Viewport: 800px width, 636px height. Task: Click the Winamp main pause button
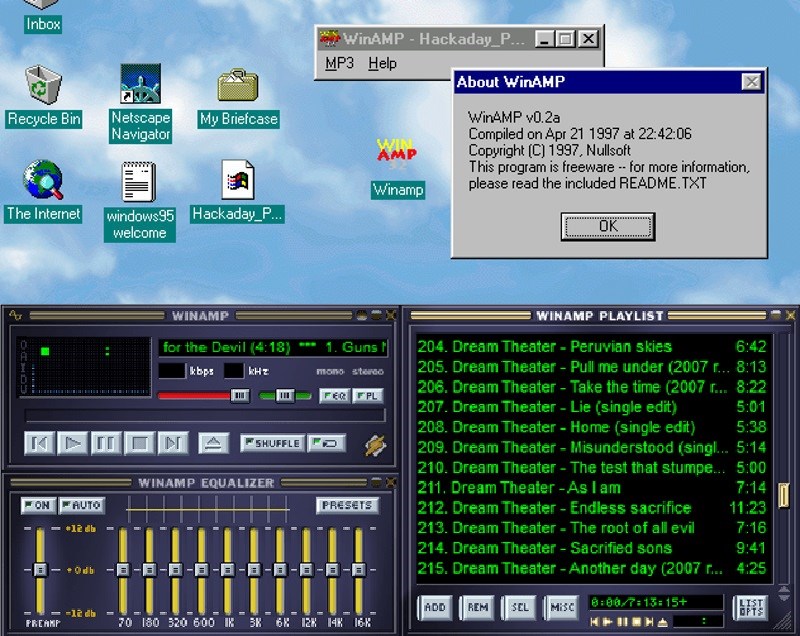[106, 443]
